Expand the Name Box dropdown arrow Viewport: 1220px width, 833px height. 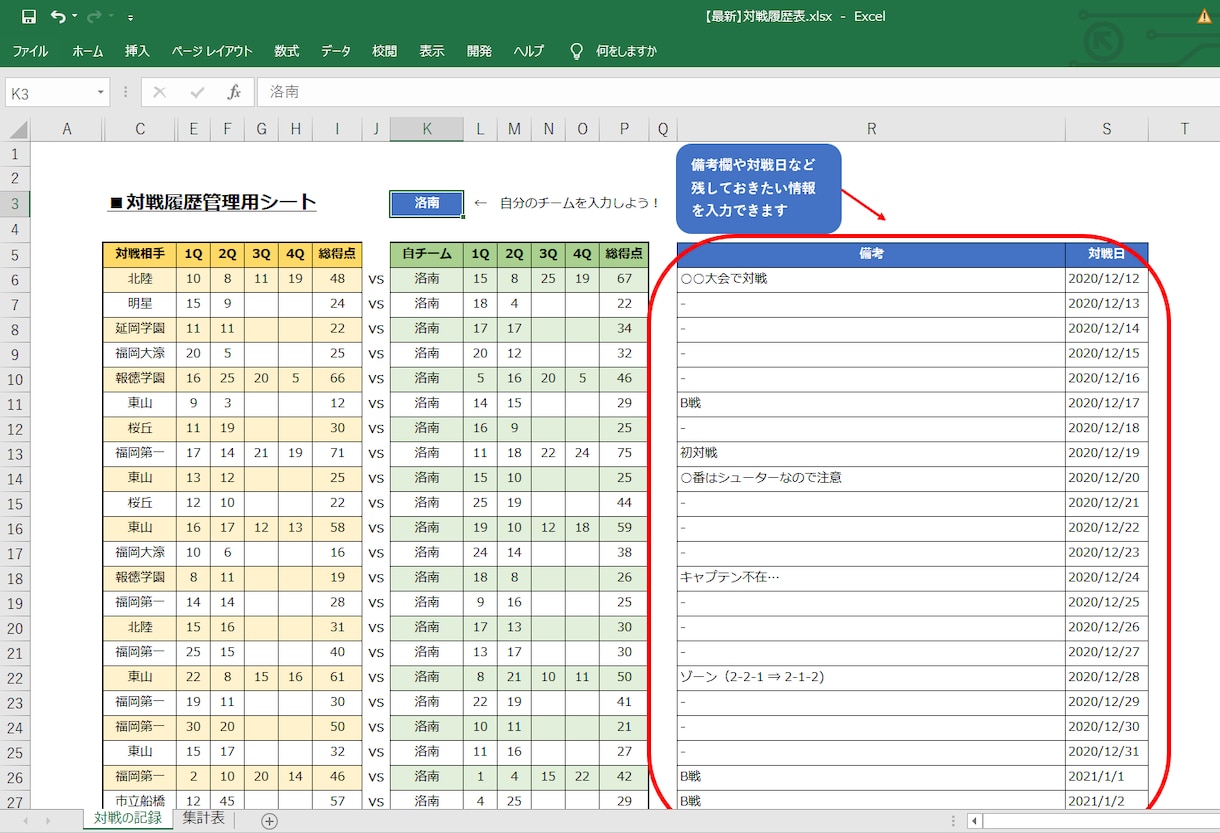tap(101, 93)
